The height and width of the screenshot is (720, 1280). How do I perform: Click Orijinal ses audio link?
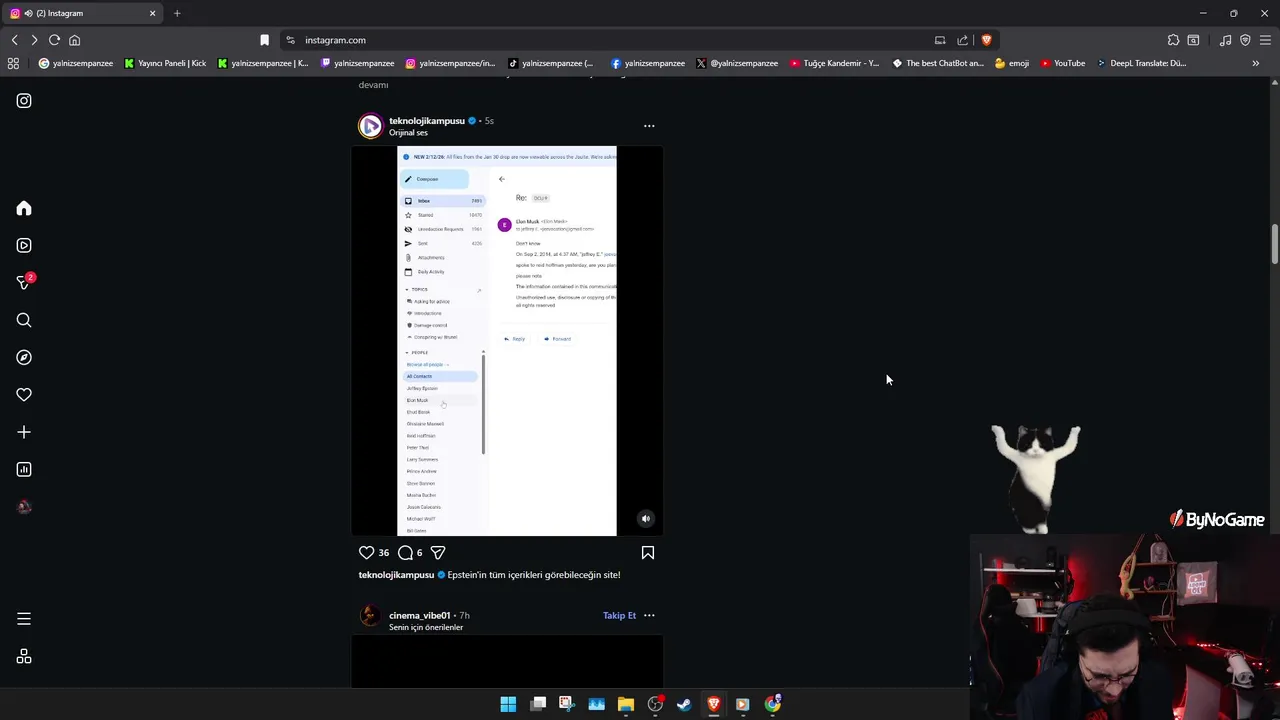[x=408, y=132]
